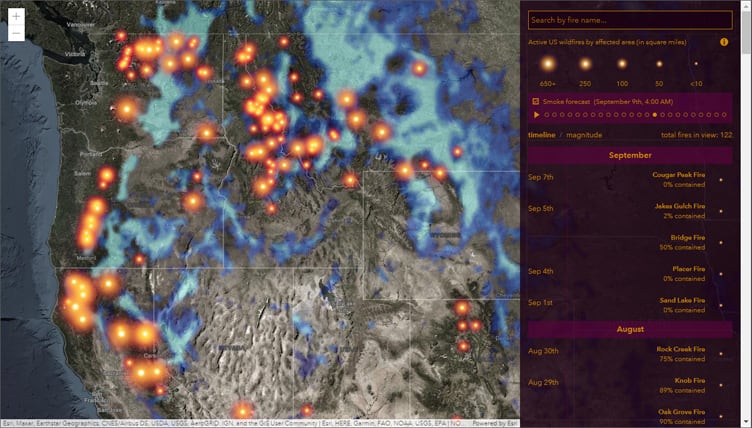Click the Sep 7th date label
The width and height of the screenshot is (752, 428).
pyautogui.click(x=540, y=177)
